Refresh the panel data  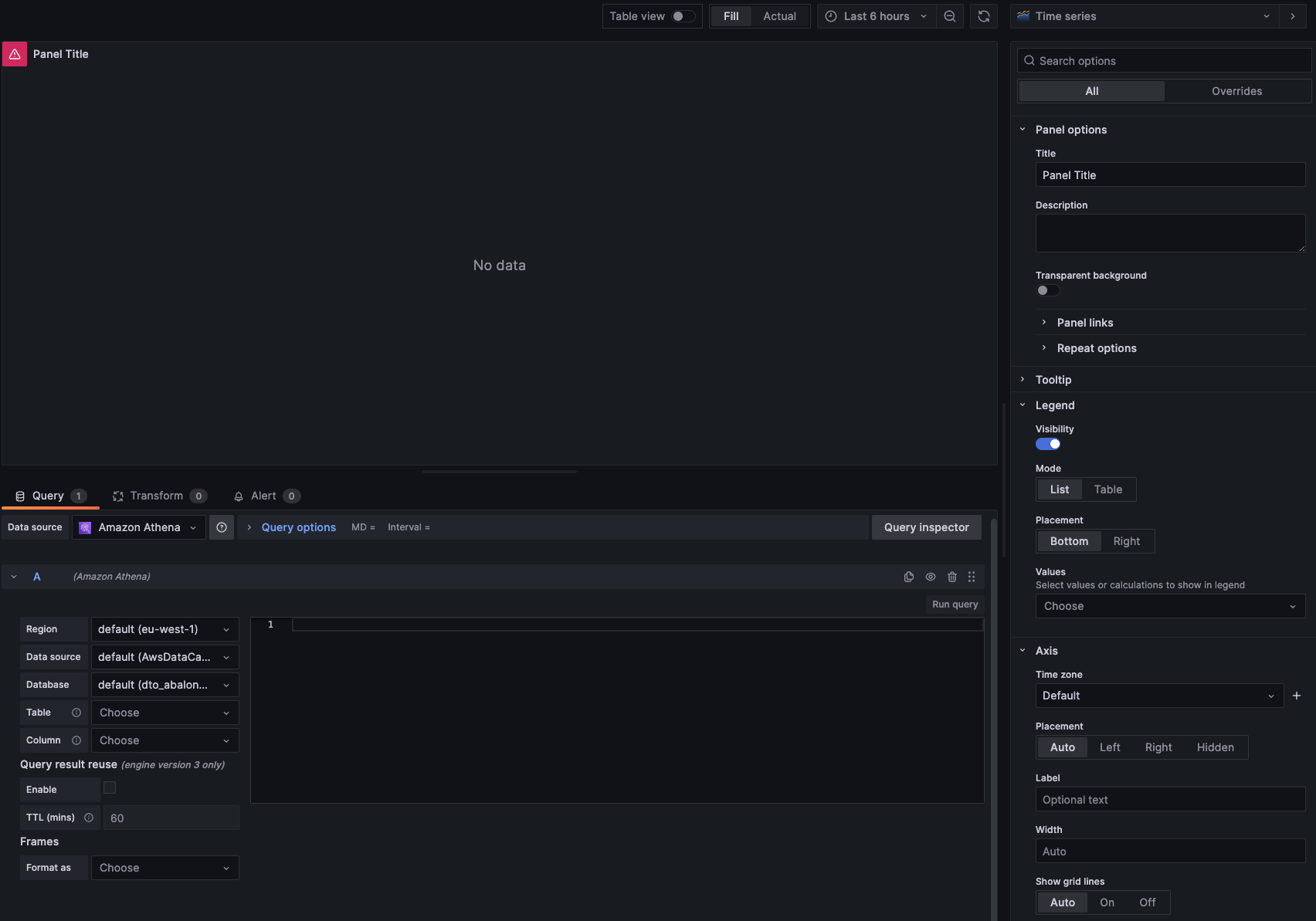tap(984, 16)
